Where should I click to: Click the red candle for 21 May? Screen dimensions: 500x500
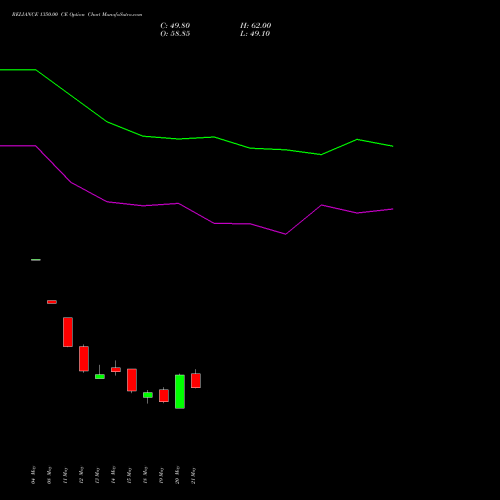tap(196, 380)
